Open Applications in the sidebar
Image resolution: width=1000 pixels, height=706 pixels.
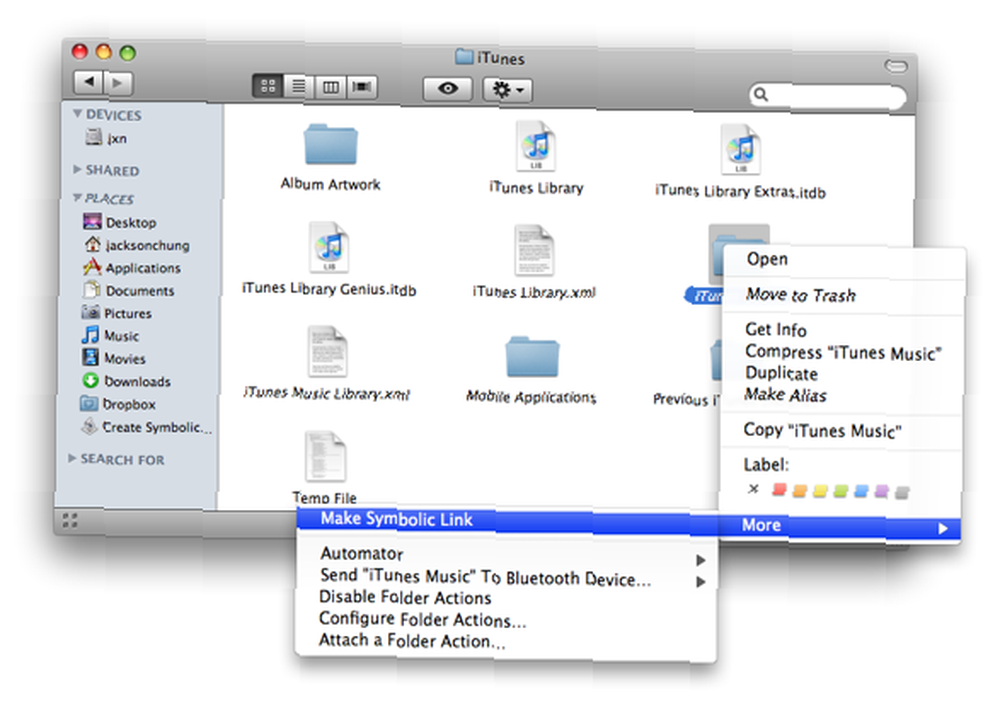click(x=131, y=267)
